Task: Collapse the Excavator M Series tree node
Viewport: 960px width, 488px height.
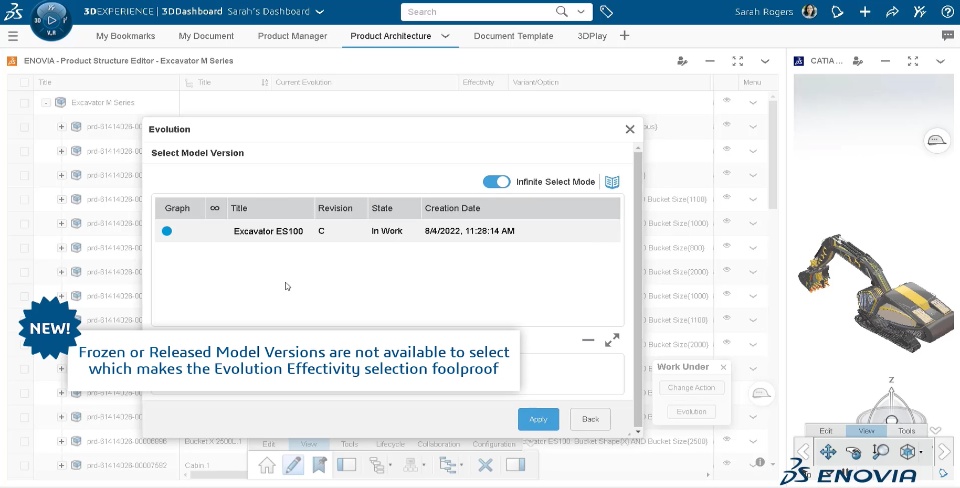Action: tap(45, 103)
